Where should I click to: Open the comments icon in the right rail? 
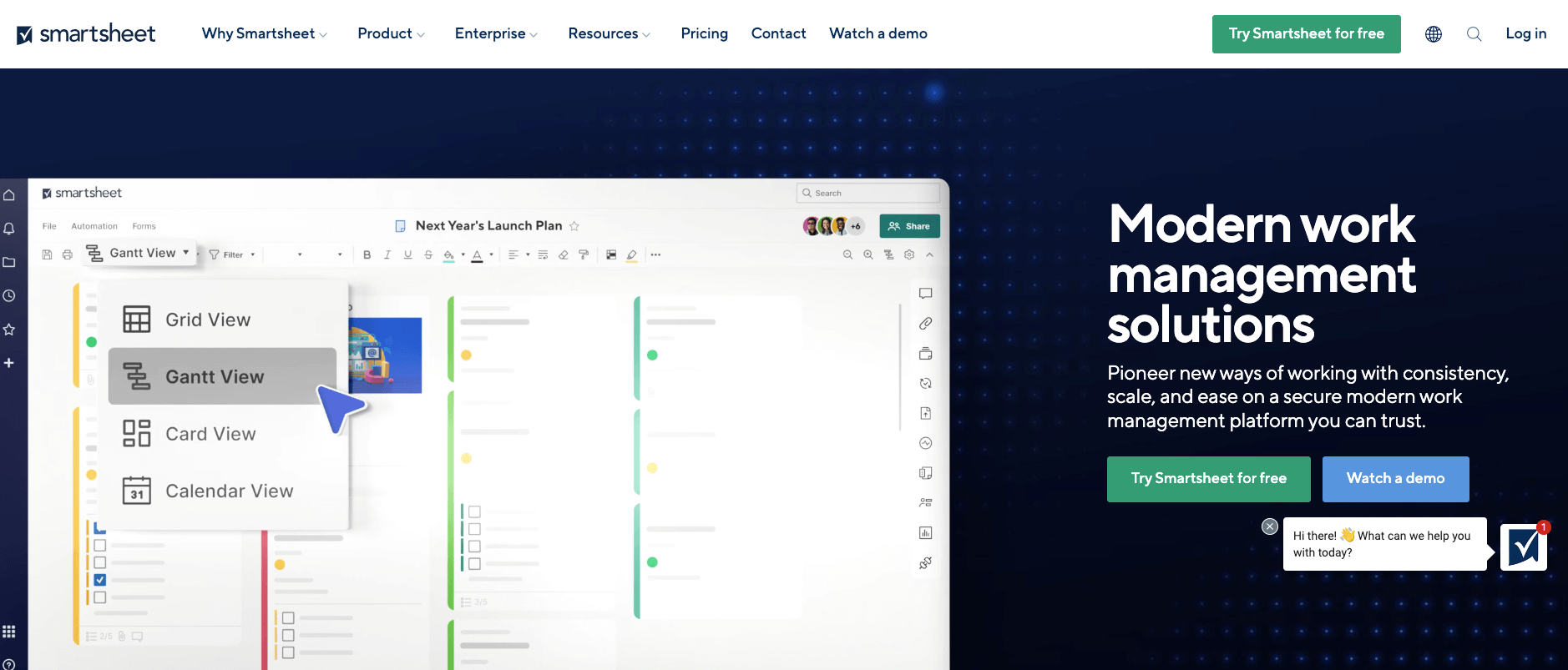(x=925, y=294)
